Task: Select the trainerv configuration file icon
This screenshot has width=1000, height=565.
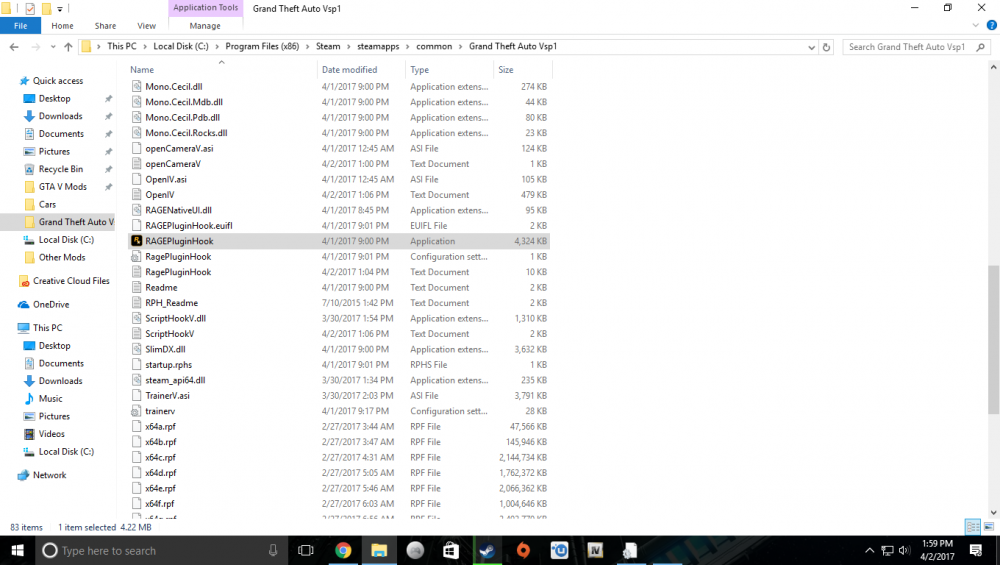Action: coord(136,411)
